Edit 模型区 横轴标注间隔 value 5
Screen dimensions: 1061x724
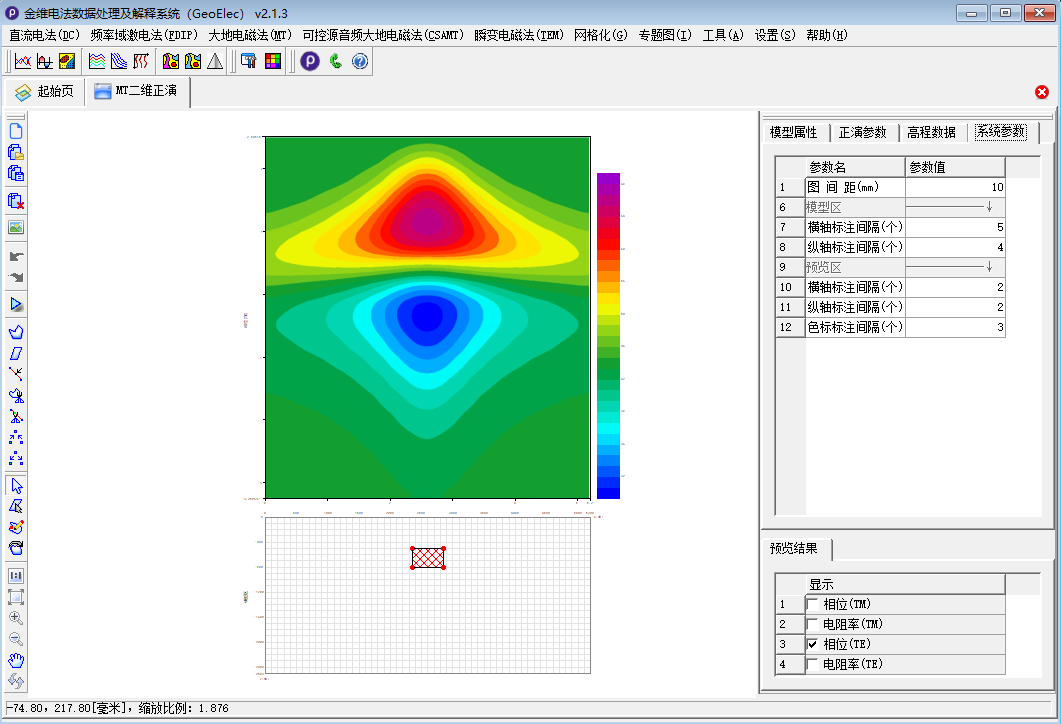[955, 227]
